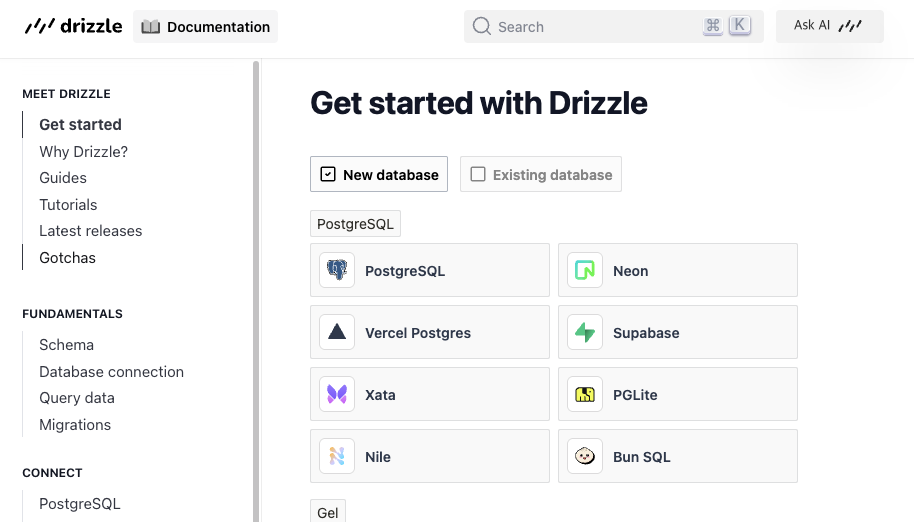Open the Ask AI assistant

pyautogui.click(x=829, y=26)
